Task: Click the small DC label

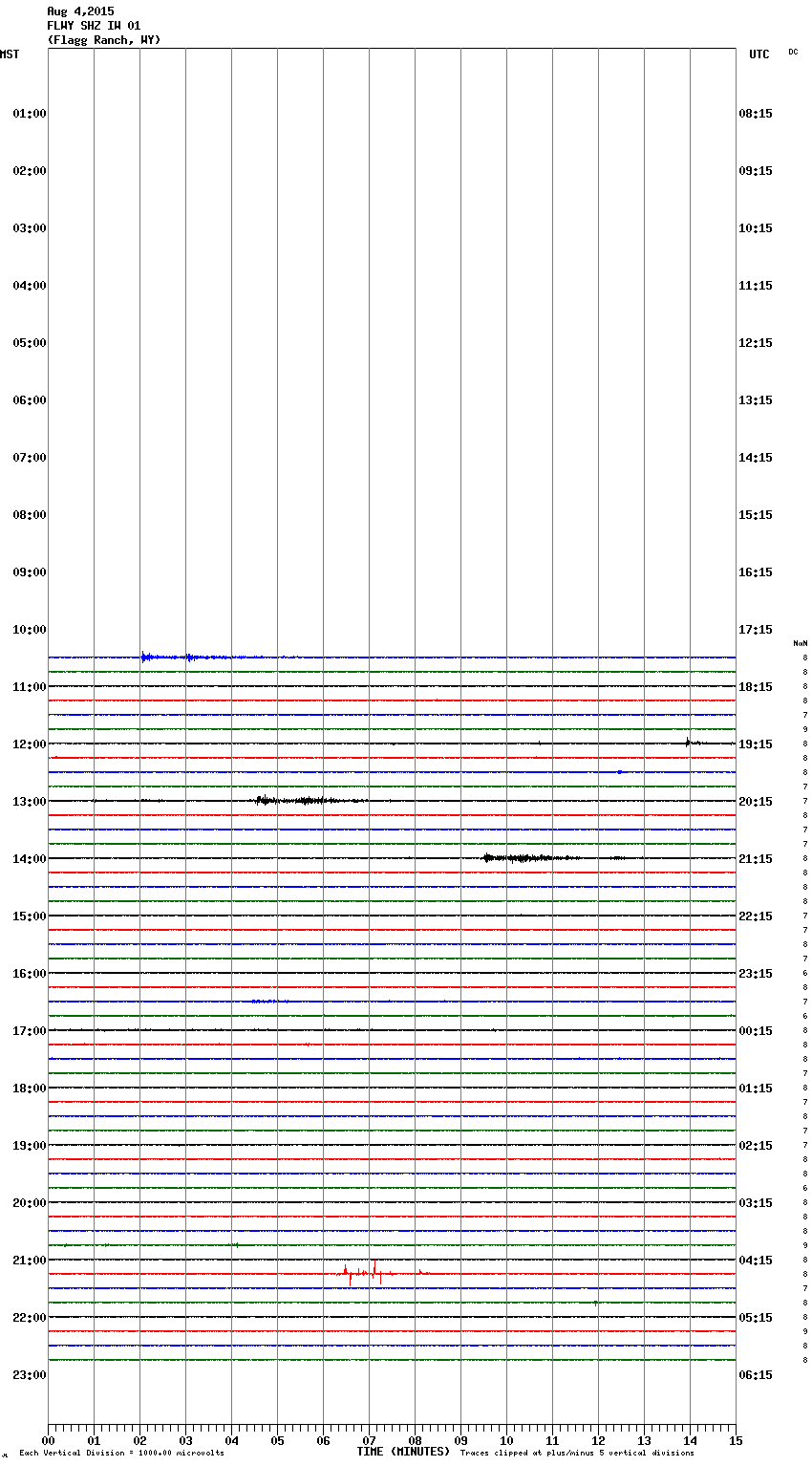Action: click(x=793, y=52)
